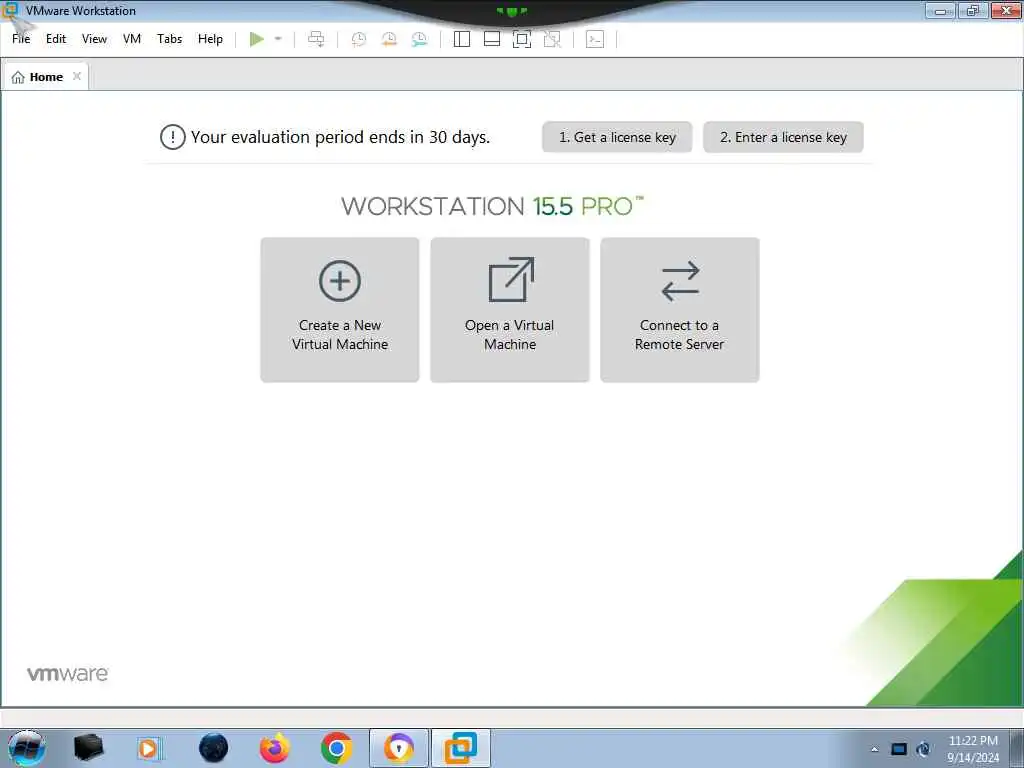Open the File menu
Viewport: 1024px width, 768px height.
21,39
